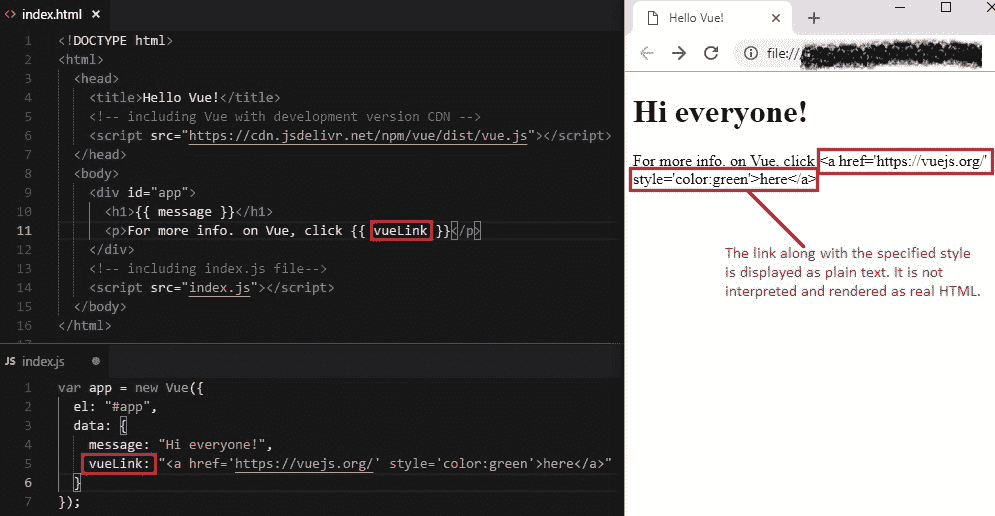Viewport: 995px width, 516px height.
Task: Go back in the browser
Action: (x=647, y=53)
